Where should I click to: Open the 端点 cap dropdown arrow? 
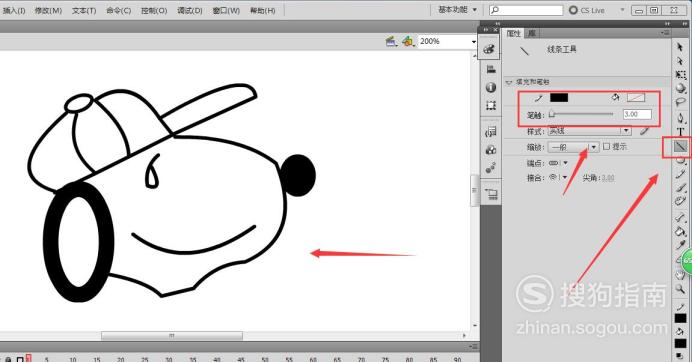pos(565,163)
